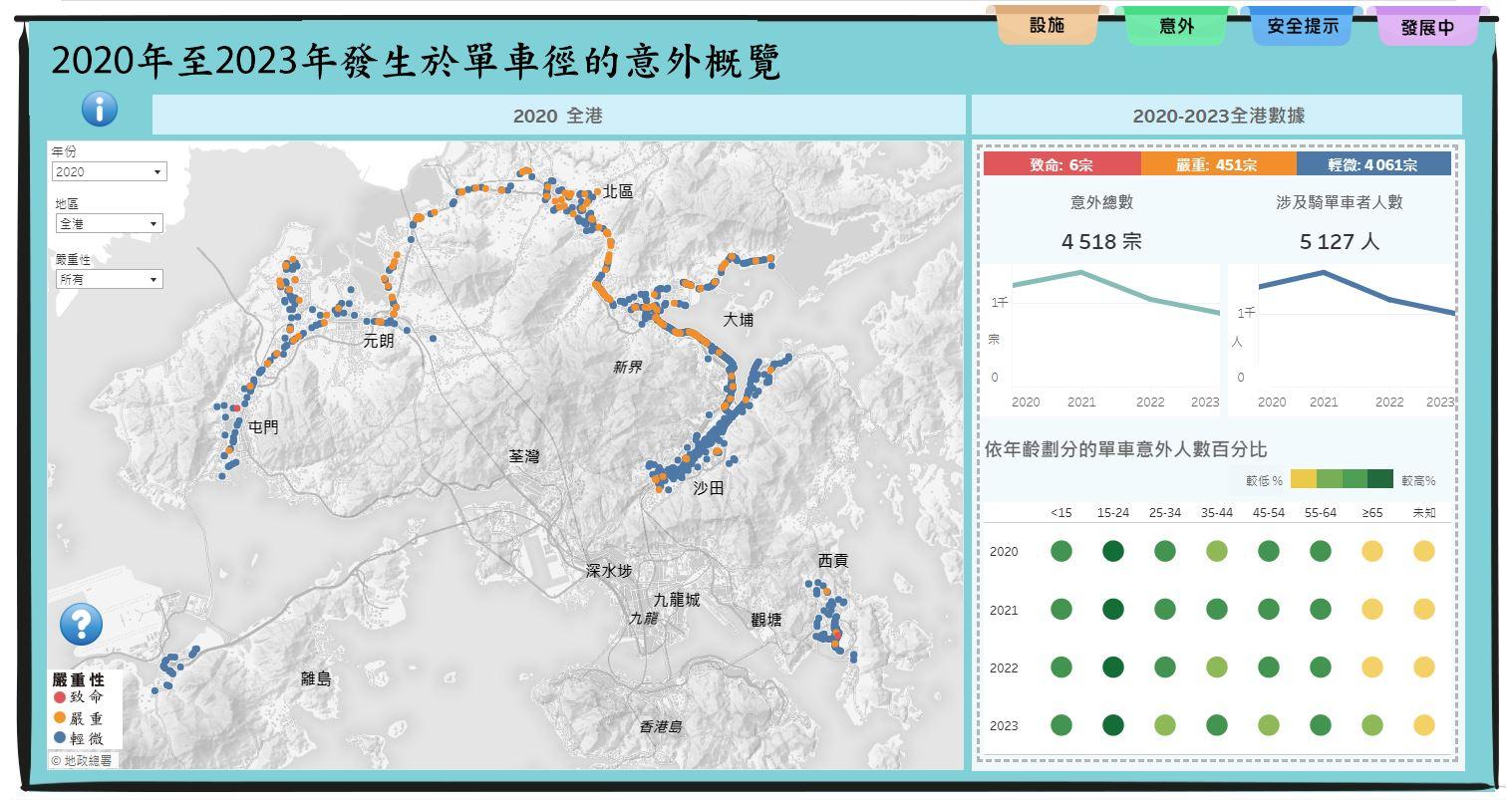This screenshot has width=1512, height=800.
Task: Click the 2021 dot for age <15
Action: pyautogui.click(x=1061, y=609)
